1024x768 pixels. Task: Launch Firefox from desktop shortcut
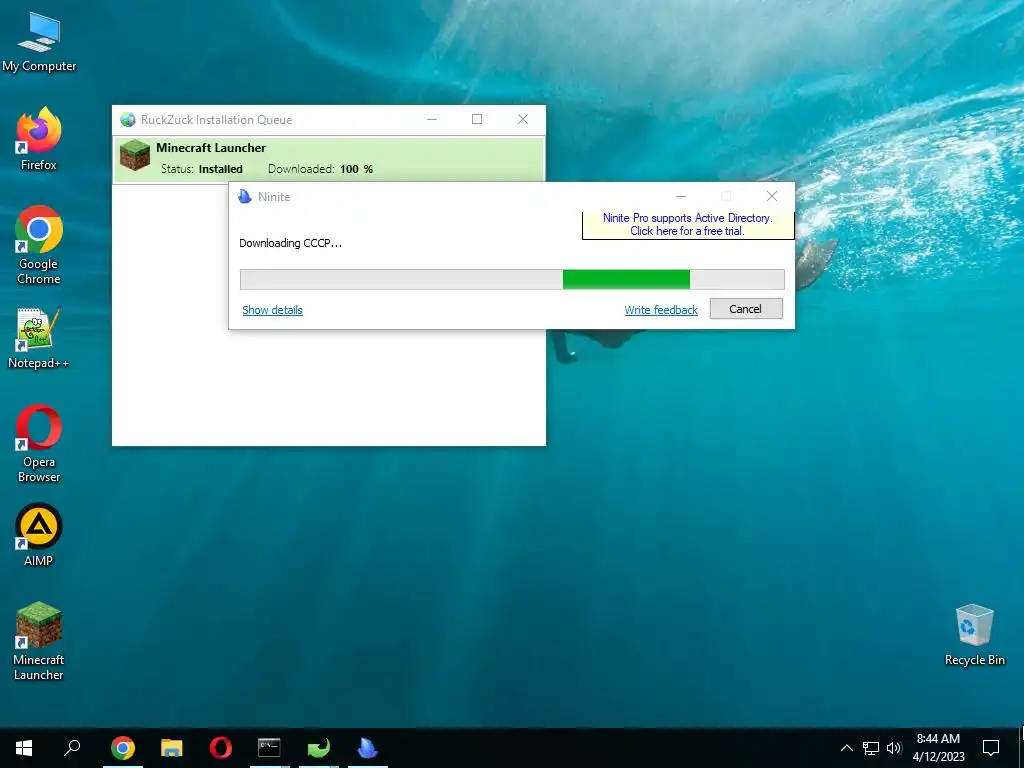pos(39,139)
